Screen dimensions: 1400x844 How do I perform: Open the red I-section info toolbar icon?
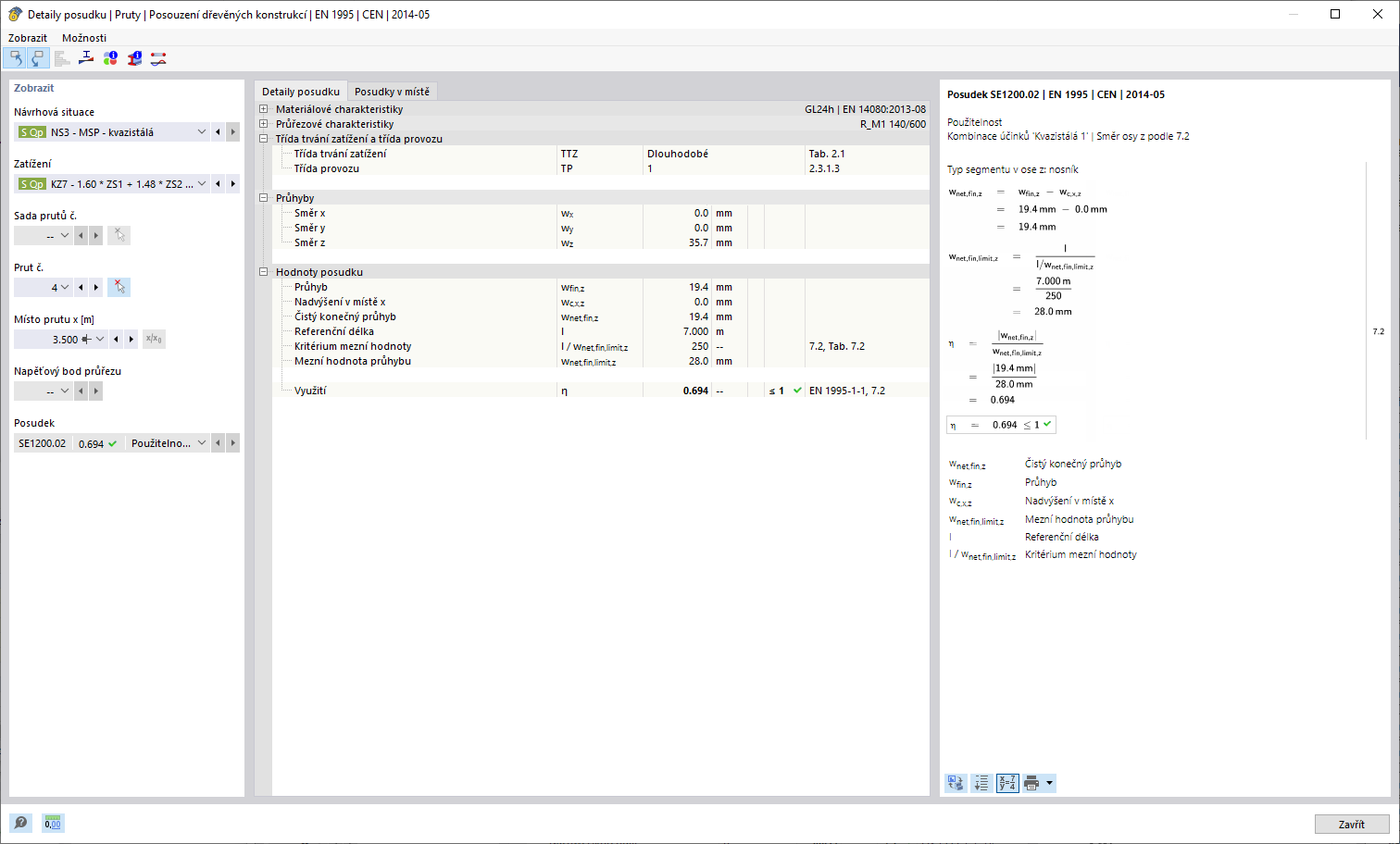coord(134,58)
